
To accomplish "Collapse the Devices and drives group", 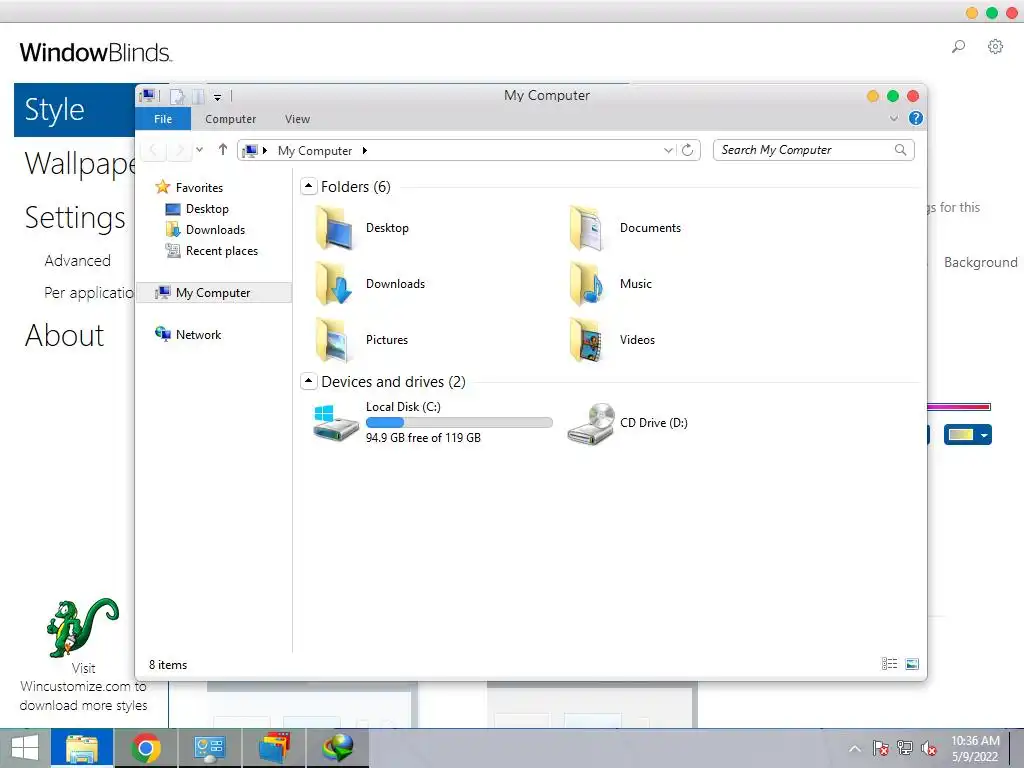I will click(x=309, y=381).
